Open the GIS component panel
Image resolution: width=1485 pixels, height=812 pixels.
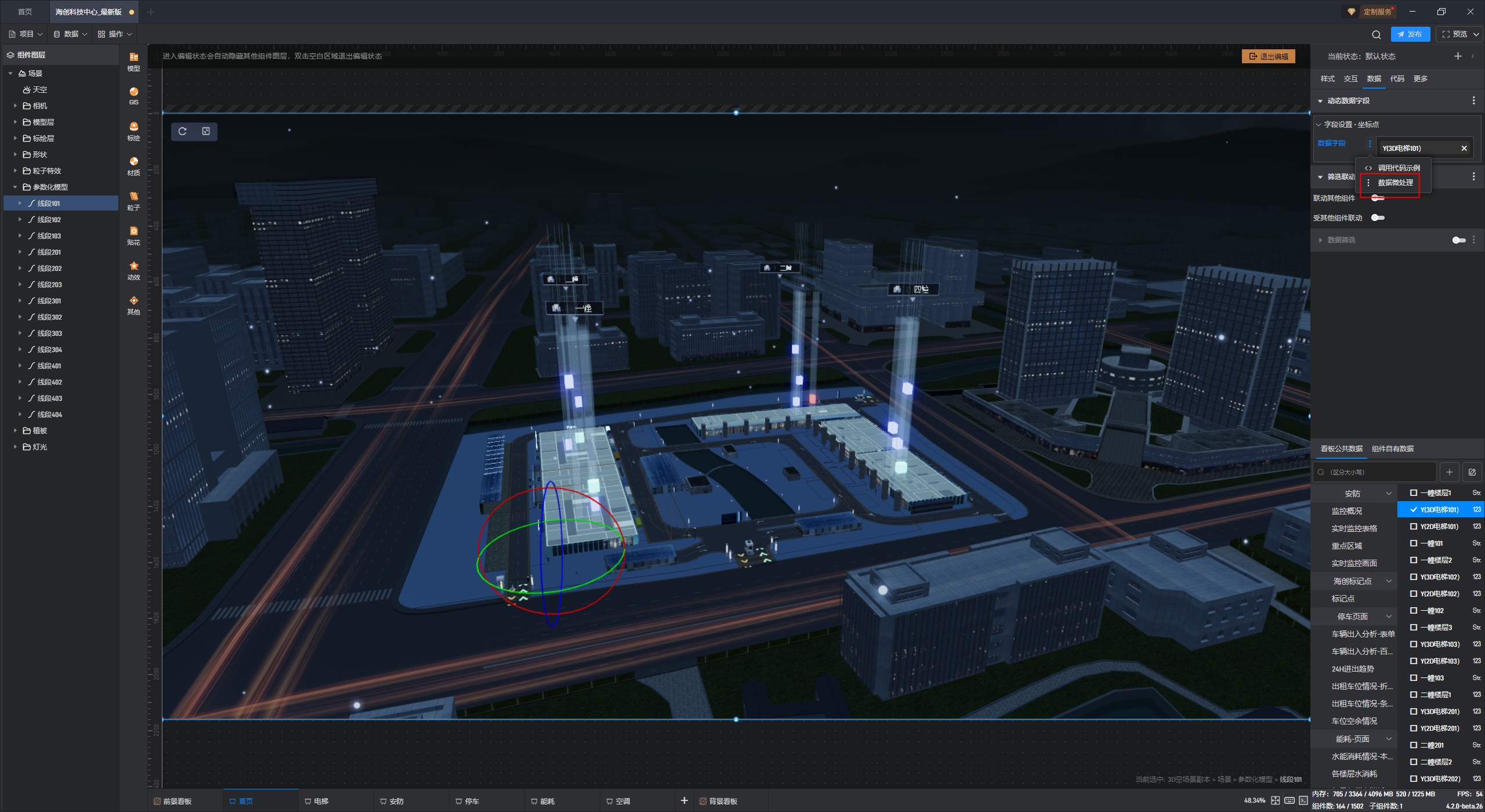coord(133,95)
